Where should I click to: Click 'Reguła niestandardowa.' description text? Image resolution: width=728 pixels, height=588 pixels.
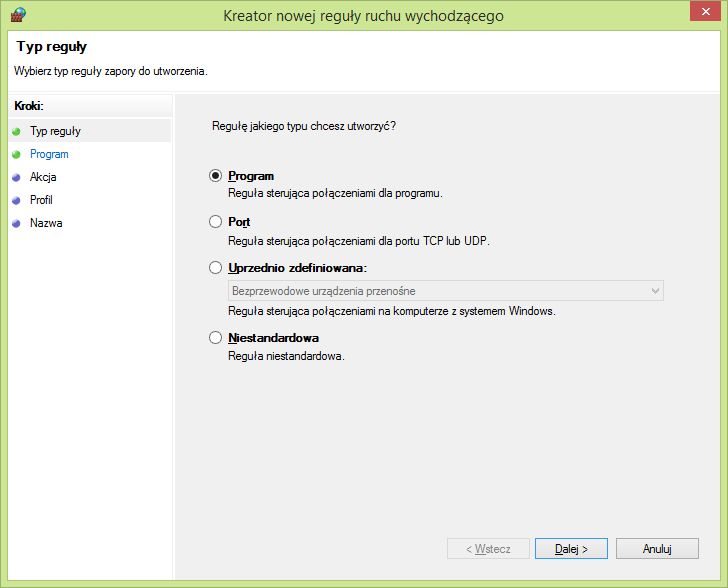click(x=286, y=356)
